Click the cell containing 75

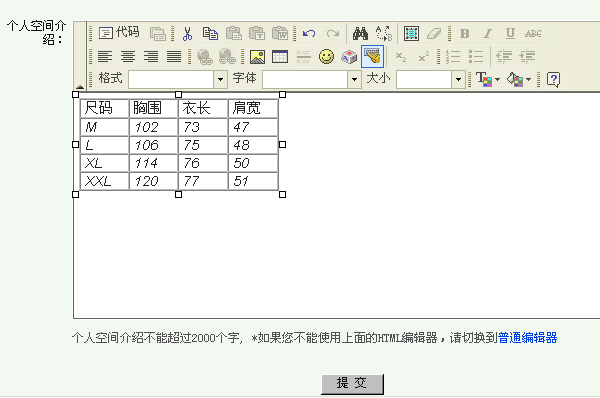coord(203,145)
